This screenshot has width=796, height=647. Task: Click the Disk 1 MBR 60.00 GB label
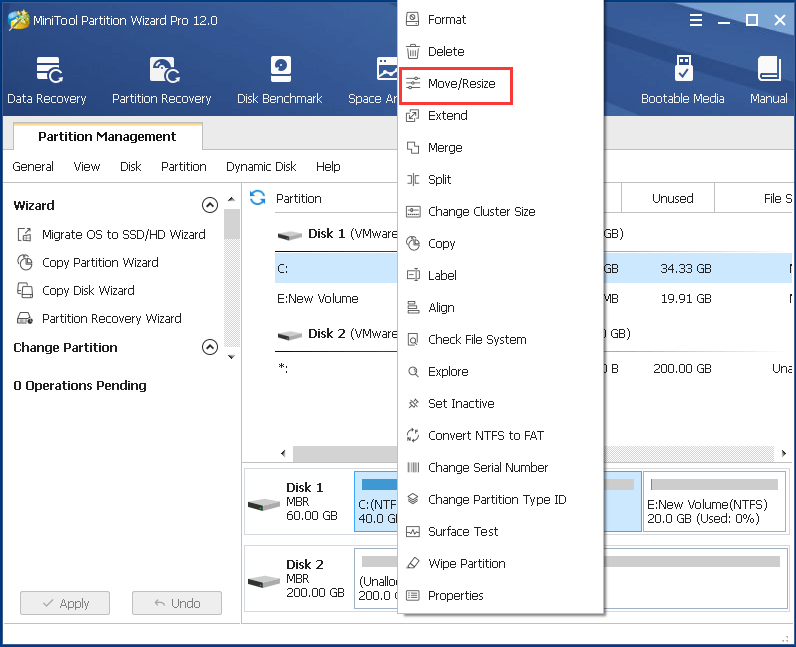[x=312, y=502]
